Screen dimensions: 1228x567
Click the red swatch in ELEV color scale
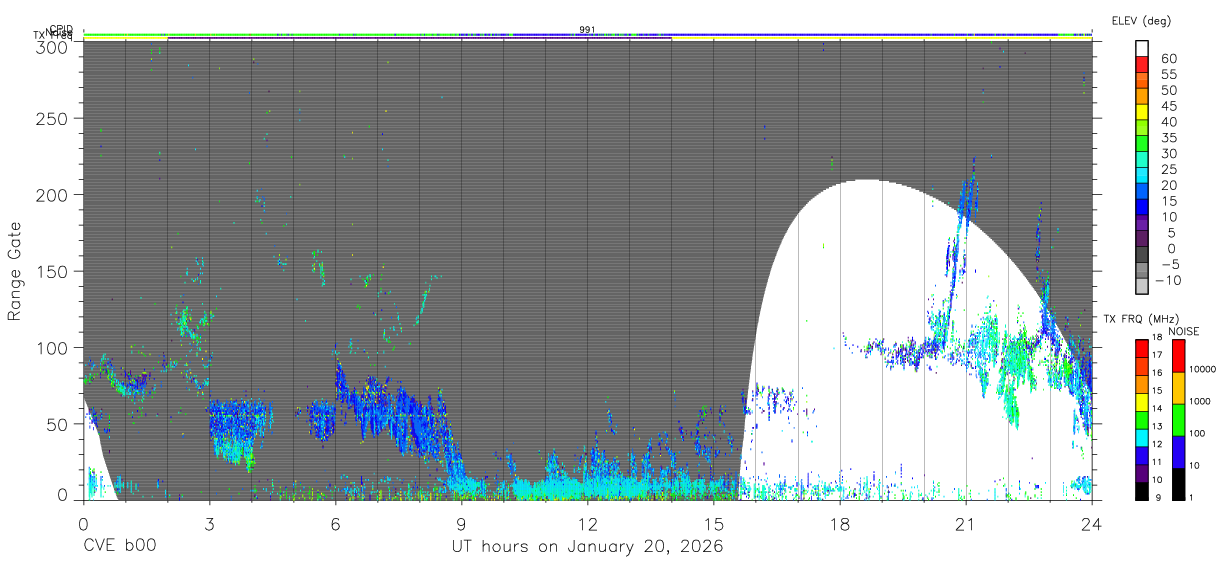[1142, 65]
